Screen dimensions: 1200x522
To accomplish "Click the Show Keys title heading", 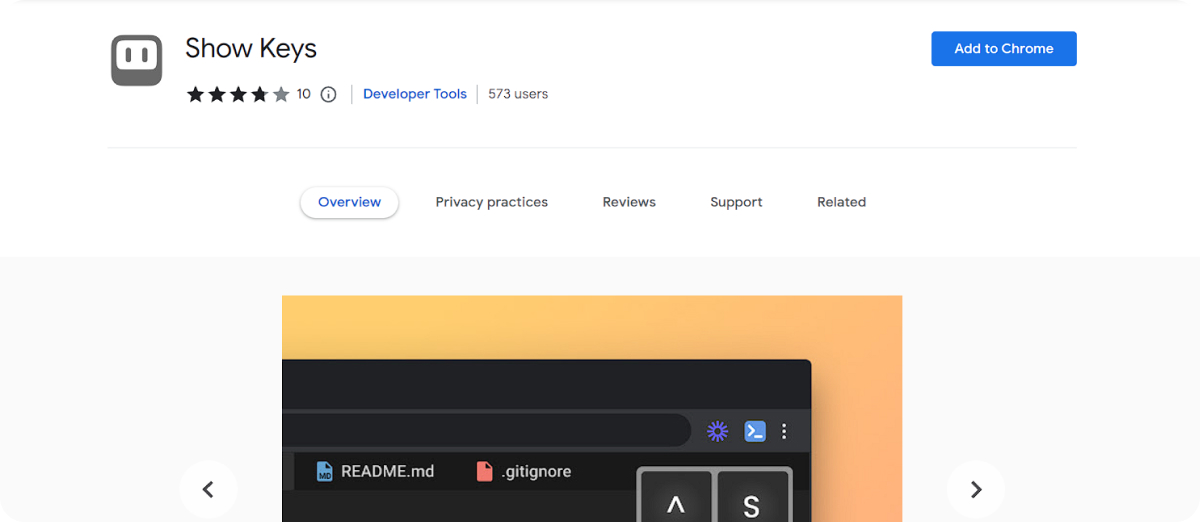I will click(x=251, y=49).
